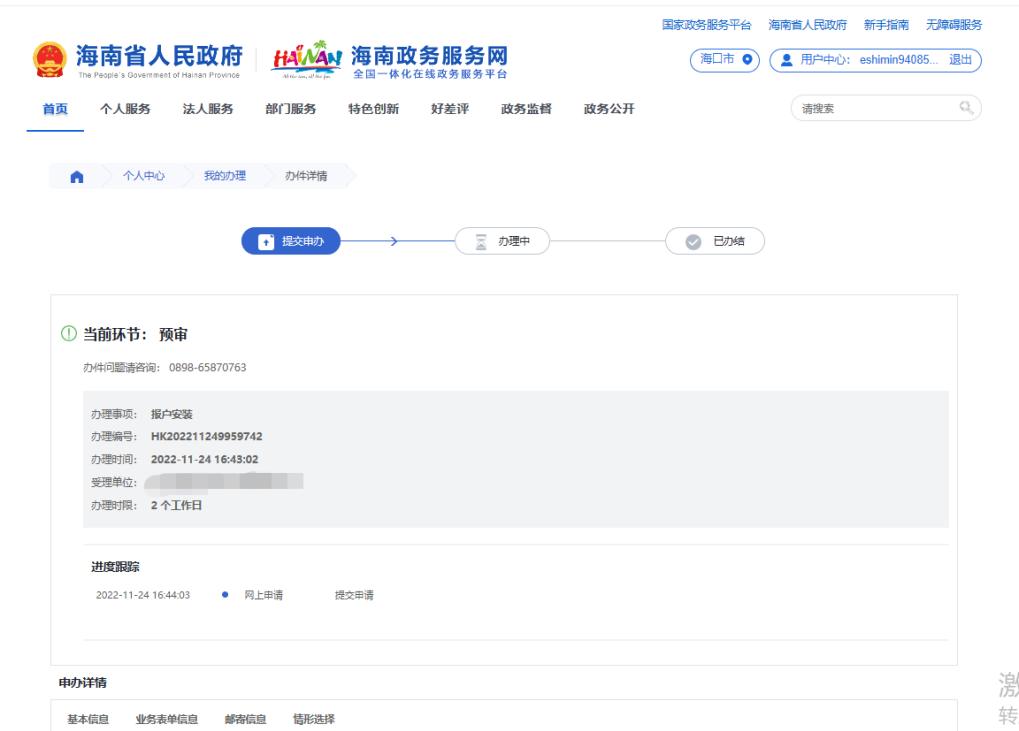Click the user avatar icon in 用户中心

click(787, 60)
